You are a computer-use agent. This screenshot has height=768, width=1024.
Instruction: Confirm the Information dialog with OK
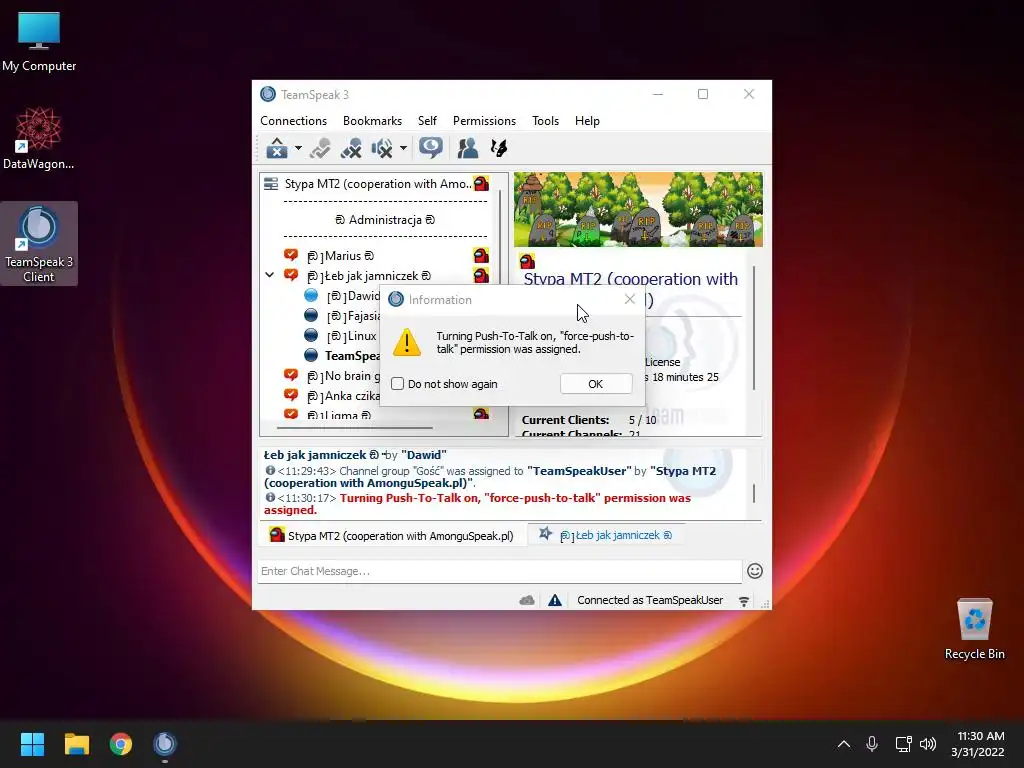tap(596, 384)
